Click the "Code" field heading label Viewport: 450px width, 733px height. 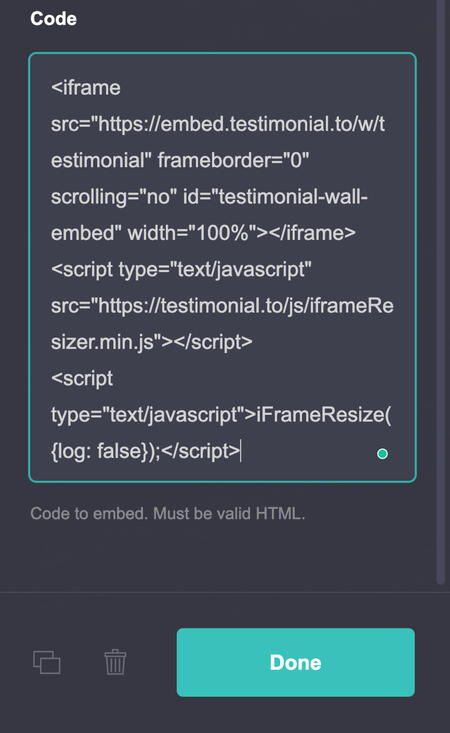[53, 19]
